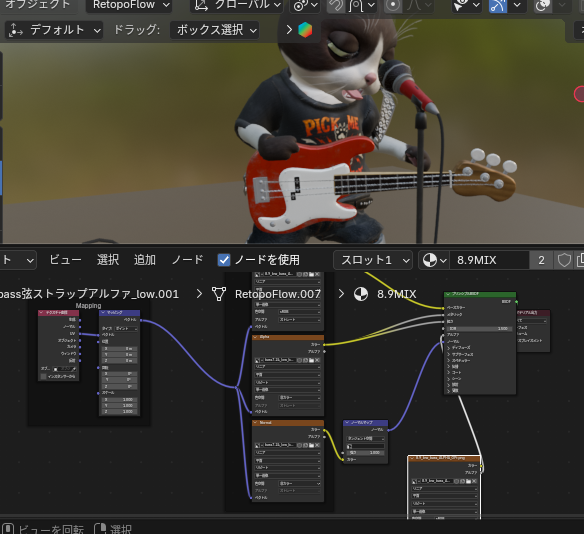Click the bass弦ストラップアルファ_low.001 breadcrumb
Screen dimensions: 584x534
[89, 294]
